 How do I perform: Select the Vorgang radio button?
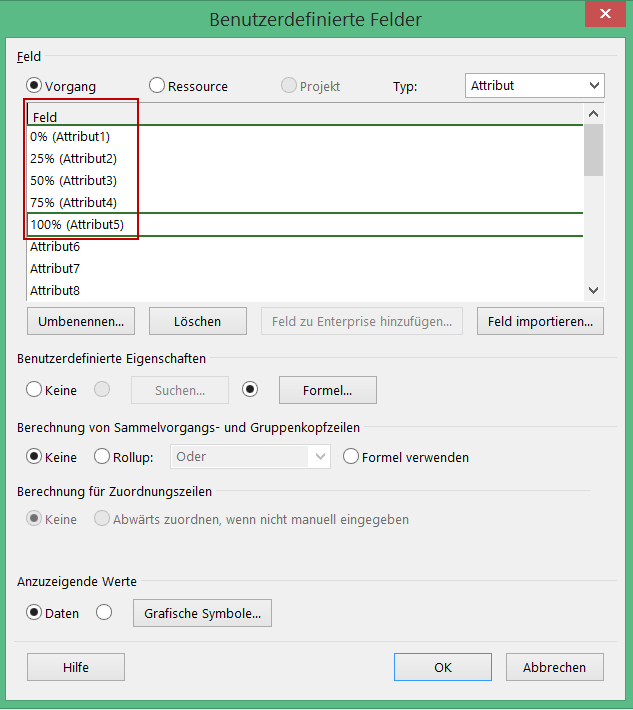[35, 86]
